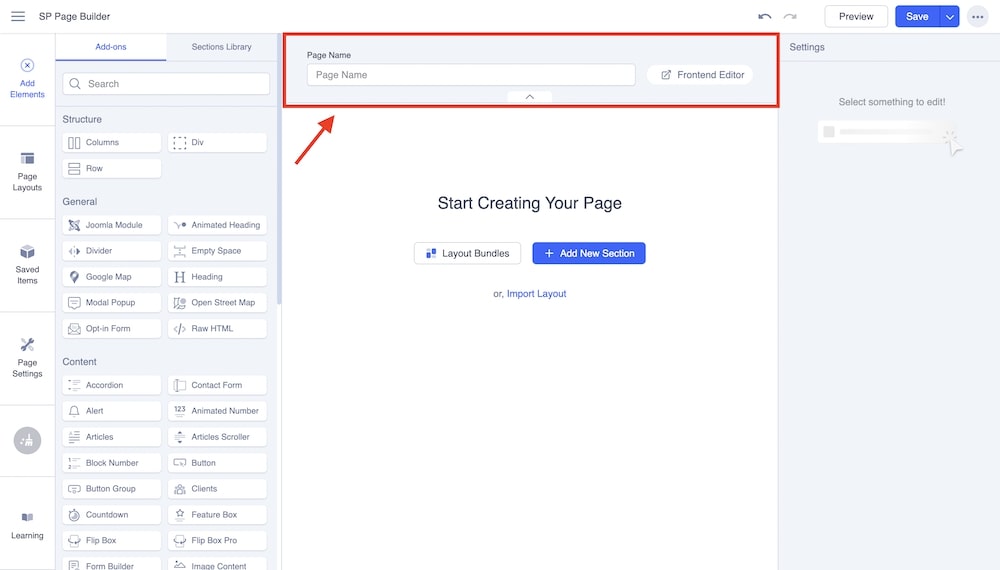
Task: Close the Add Elements panel
Action: point(27,66)
